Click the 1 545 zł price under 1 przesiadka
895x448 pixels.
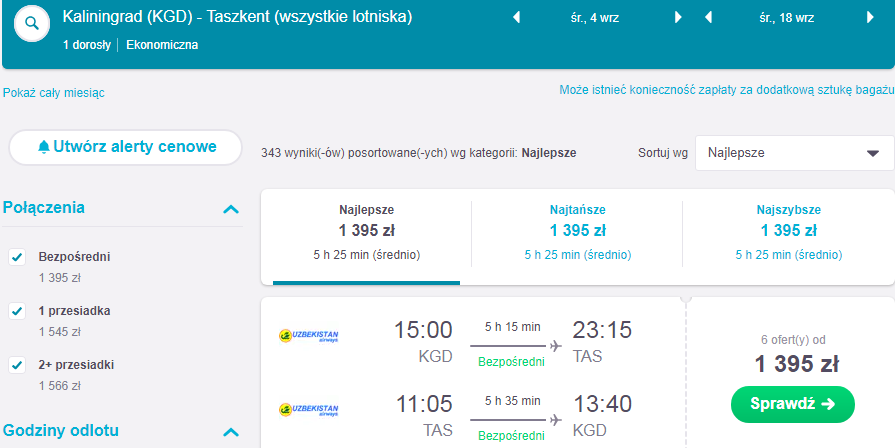point(60,332)
